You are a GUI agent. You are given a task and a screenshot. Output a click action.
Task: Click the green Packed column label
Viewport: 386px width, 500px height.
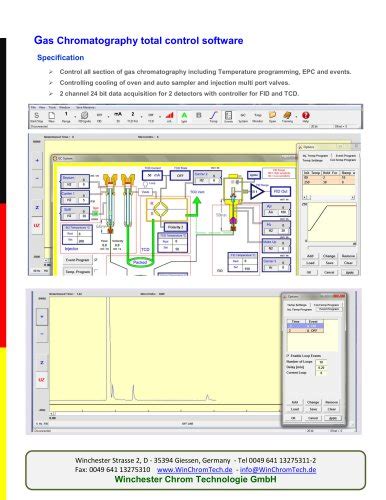click(140, 262)
